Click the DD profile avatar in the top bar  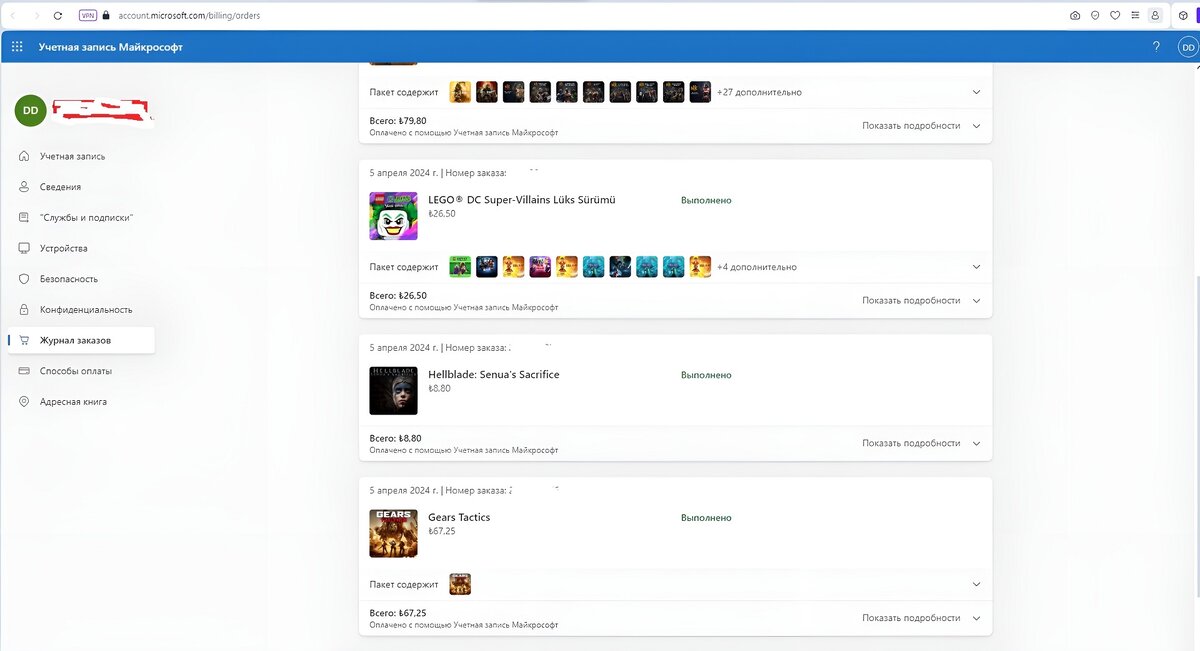(x=1187, y=46)
